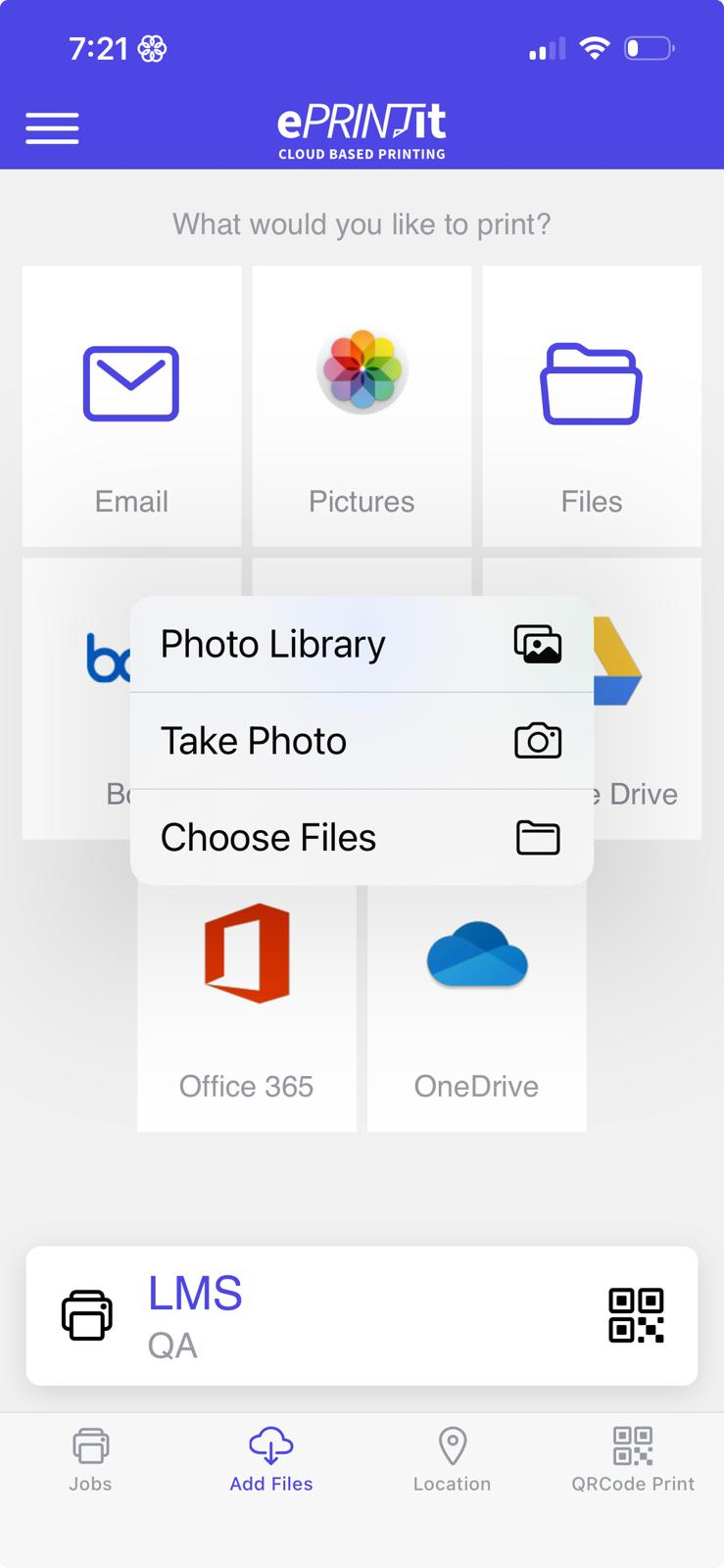Switch to the Jobs tab

(x=90, y=1460)
